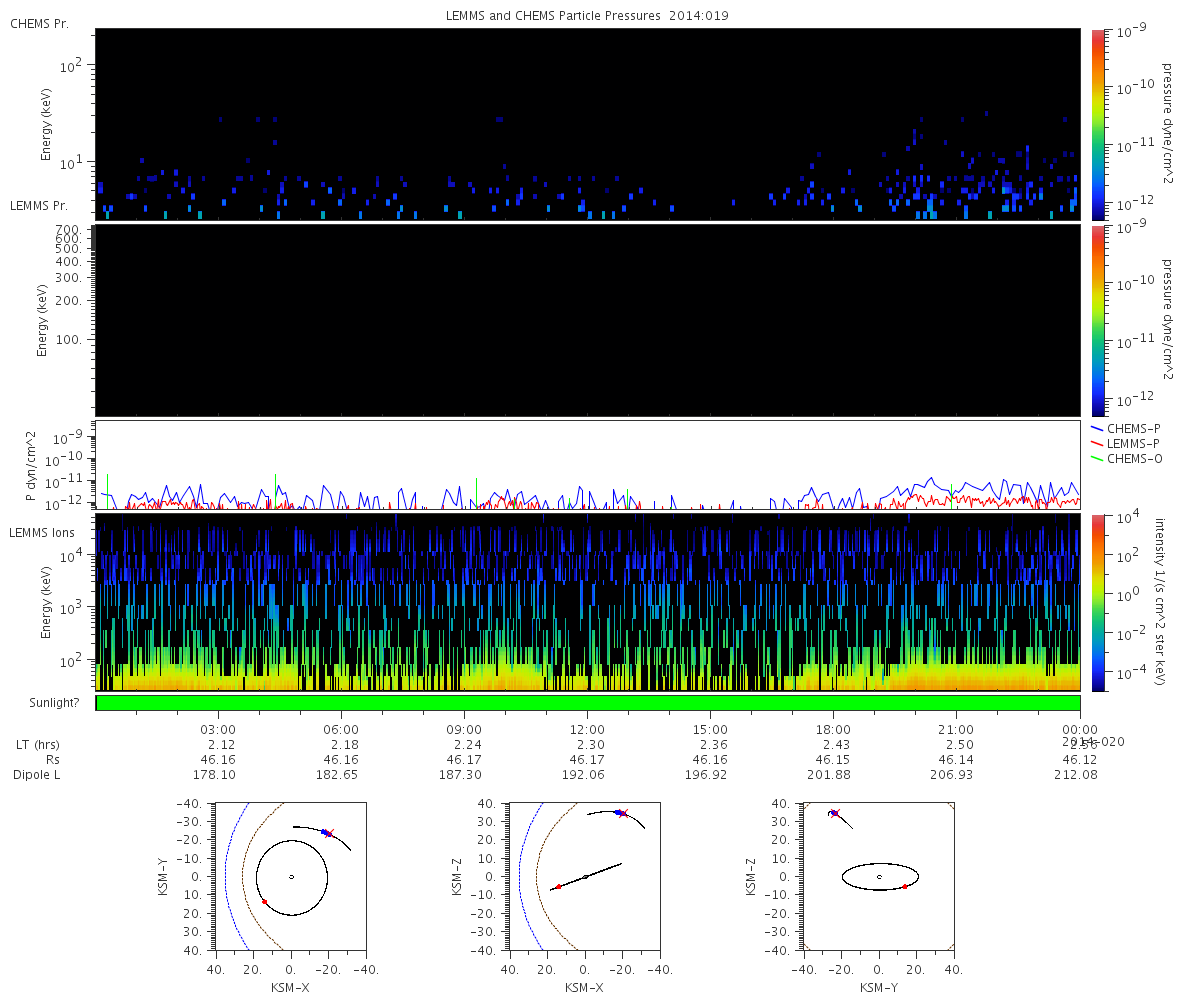This screenshot has height=1000, width=1200.
Task: Click the red dot on the middle orbit plot's diagonal line
Action: tap(558, 887)
